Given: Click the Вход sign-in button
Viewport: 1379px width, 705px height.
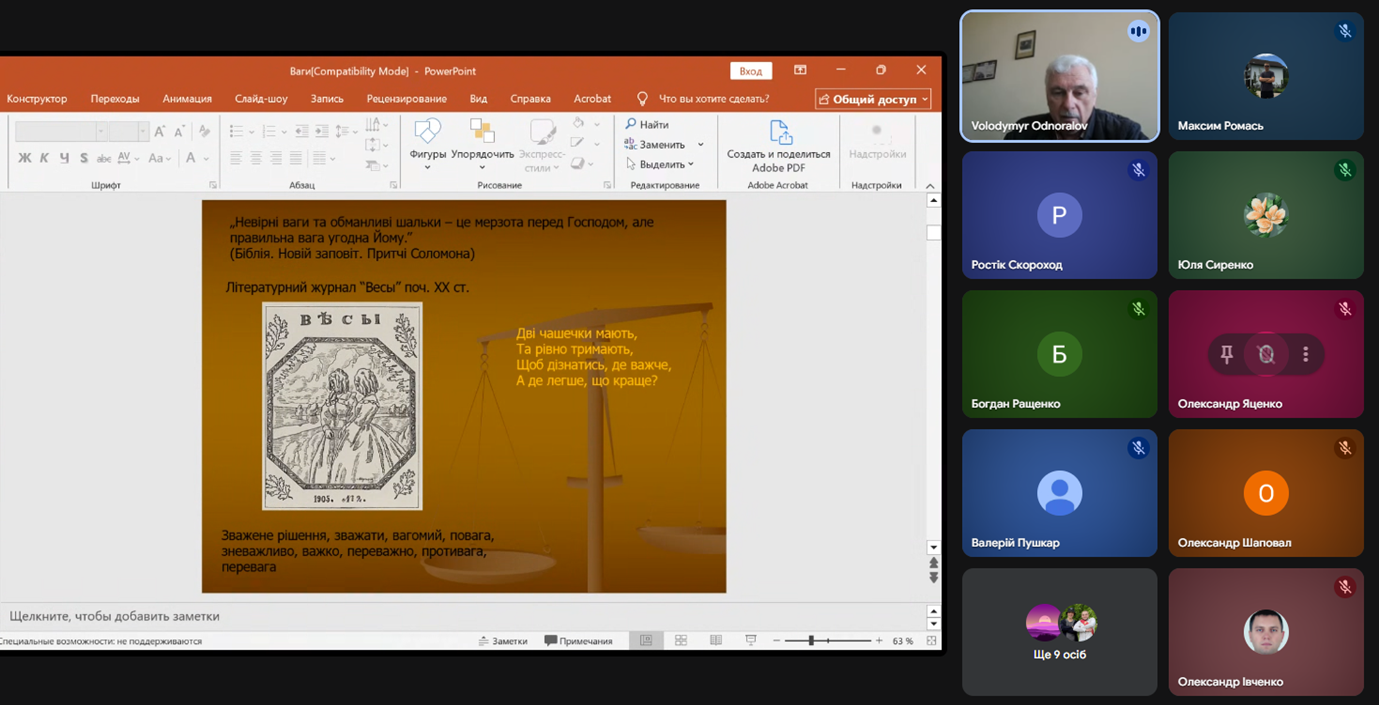Looking at the screenshot, I should (751, 71).
